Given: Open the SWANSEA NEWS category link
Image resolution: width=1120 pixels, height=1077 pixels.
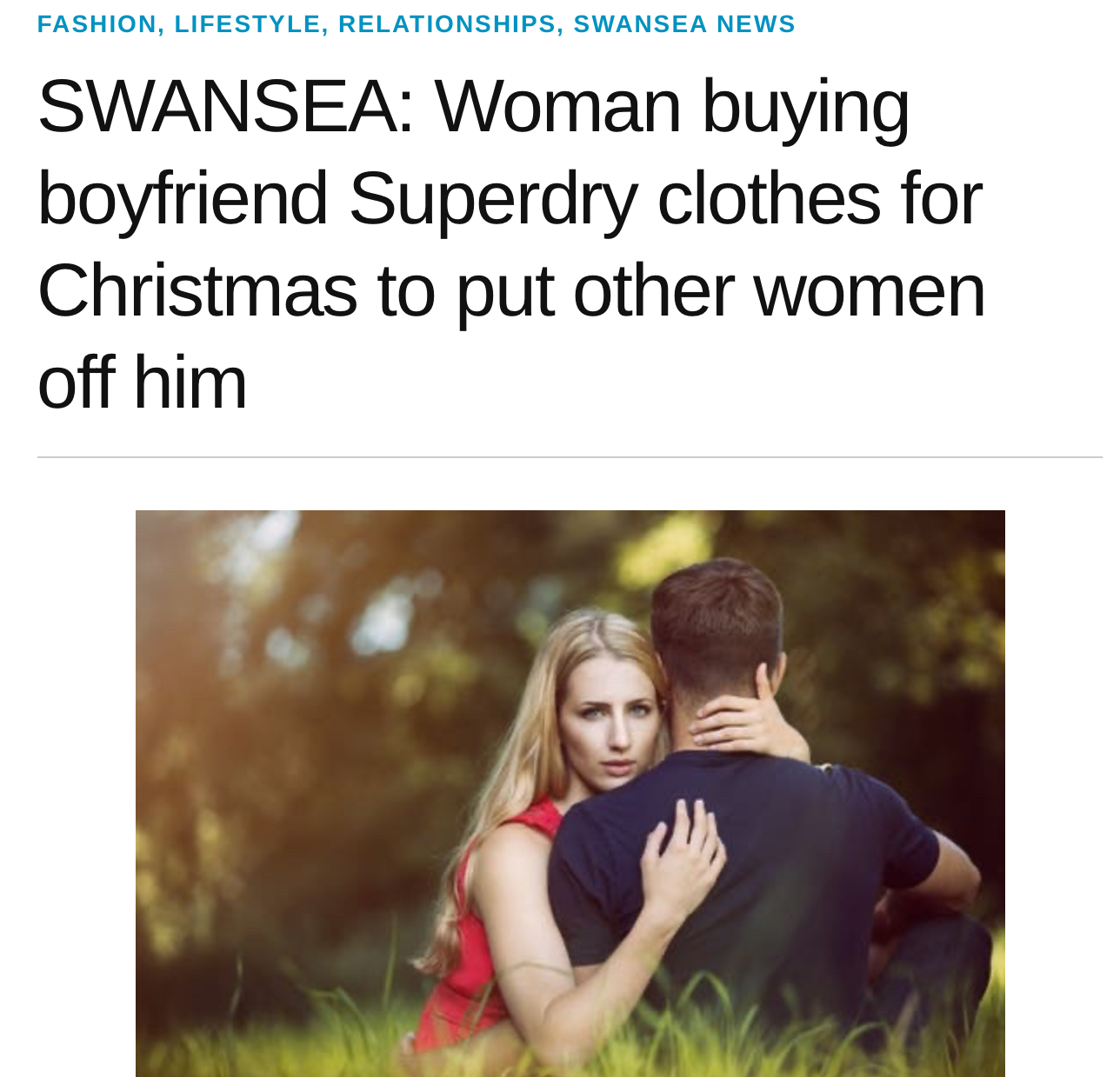Looking at the screenshot, I should tap(684, 24).
